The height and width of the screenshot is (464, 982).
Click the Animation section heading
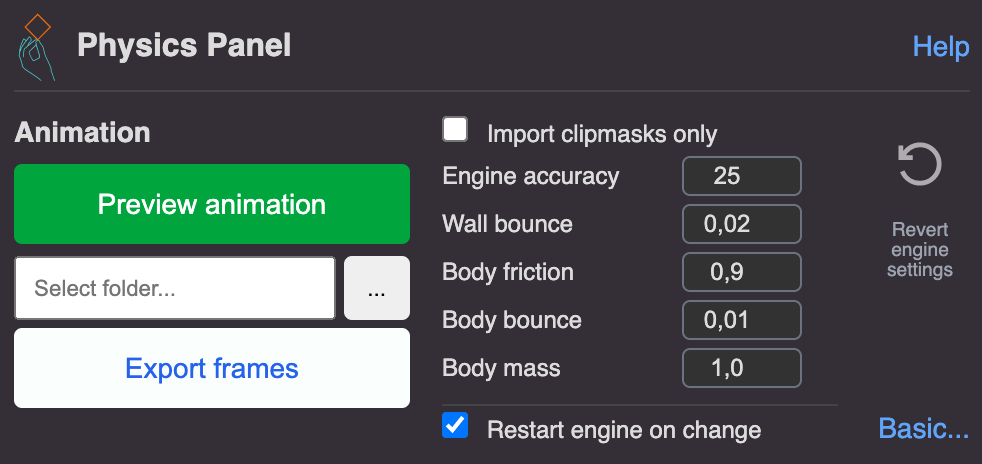tap(82, 132)
